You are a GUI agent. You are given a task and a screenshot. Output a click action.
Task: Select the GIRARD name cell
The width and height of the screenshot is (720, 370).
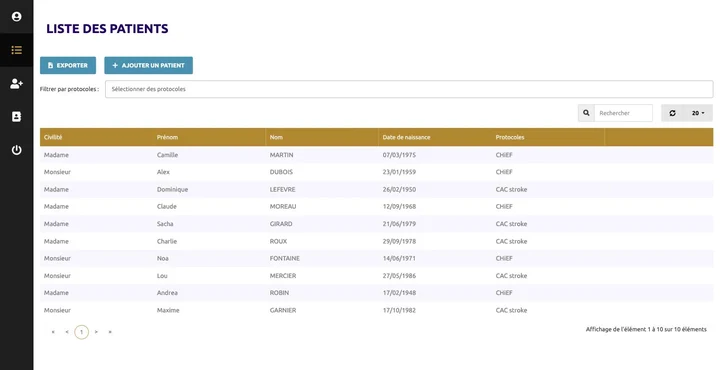click(x=281, y=224)
